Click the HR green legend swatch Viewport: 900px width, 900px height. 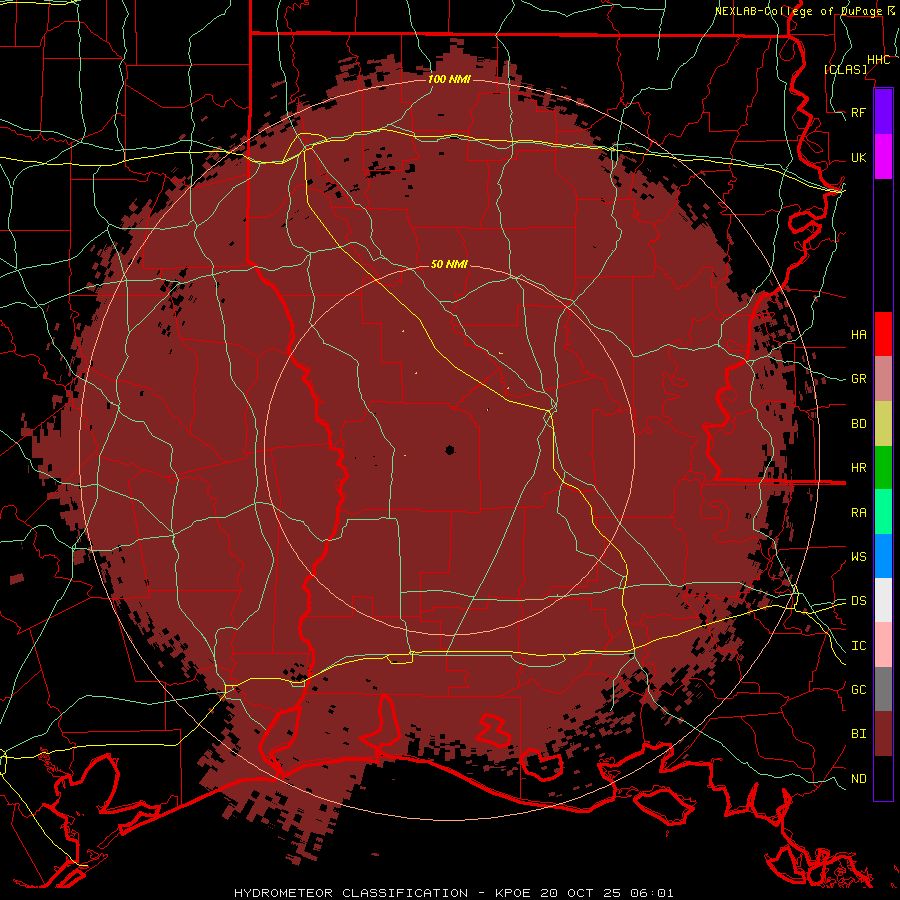[x=883, y=468]
